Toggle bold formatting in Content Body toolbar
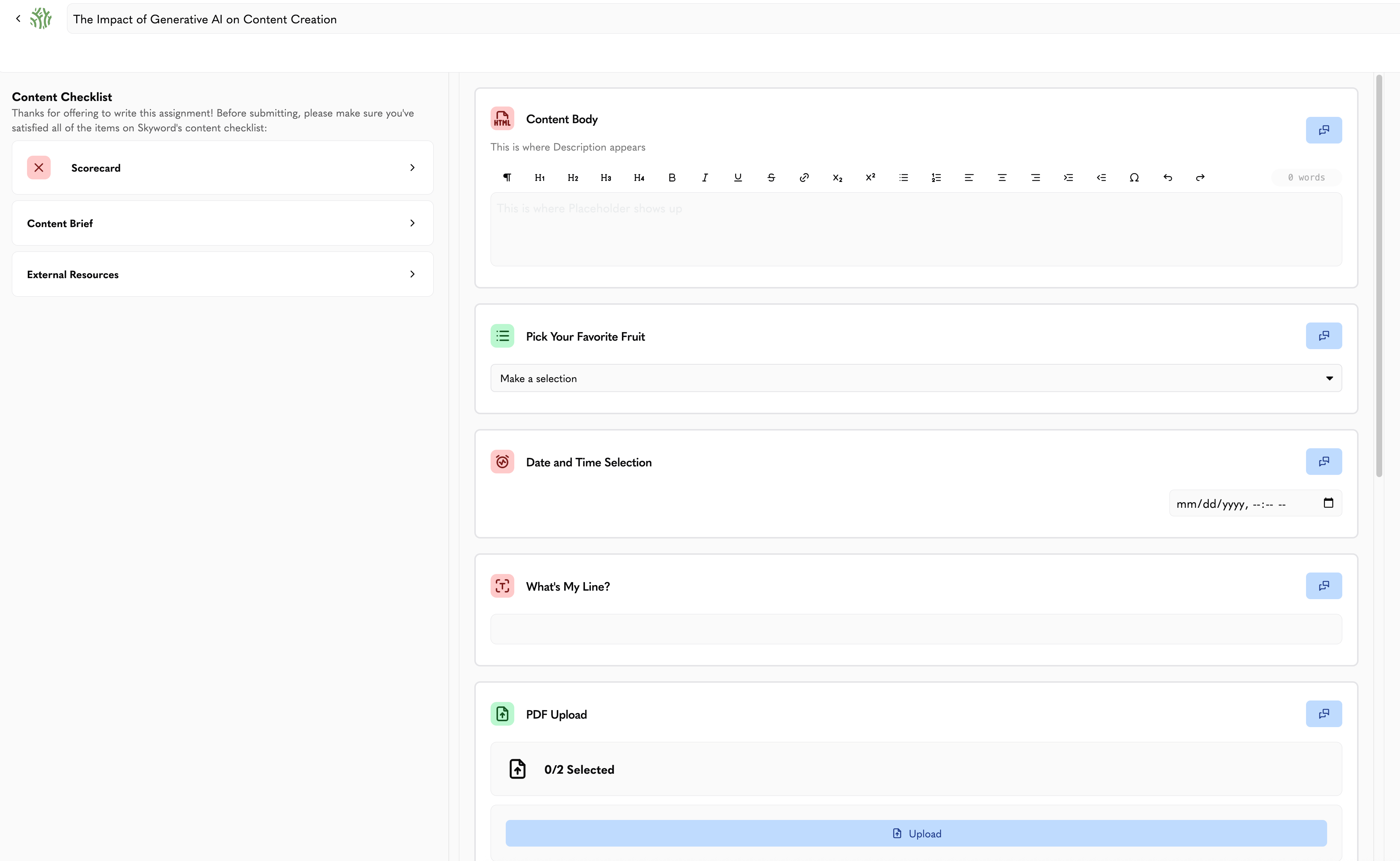1400x861 pixels. coord(672,178)
